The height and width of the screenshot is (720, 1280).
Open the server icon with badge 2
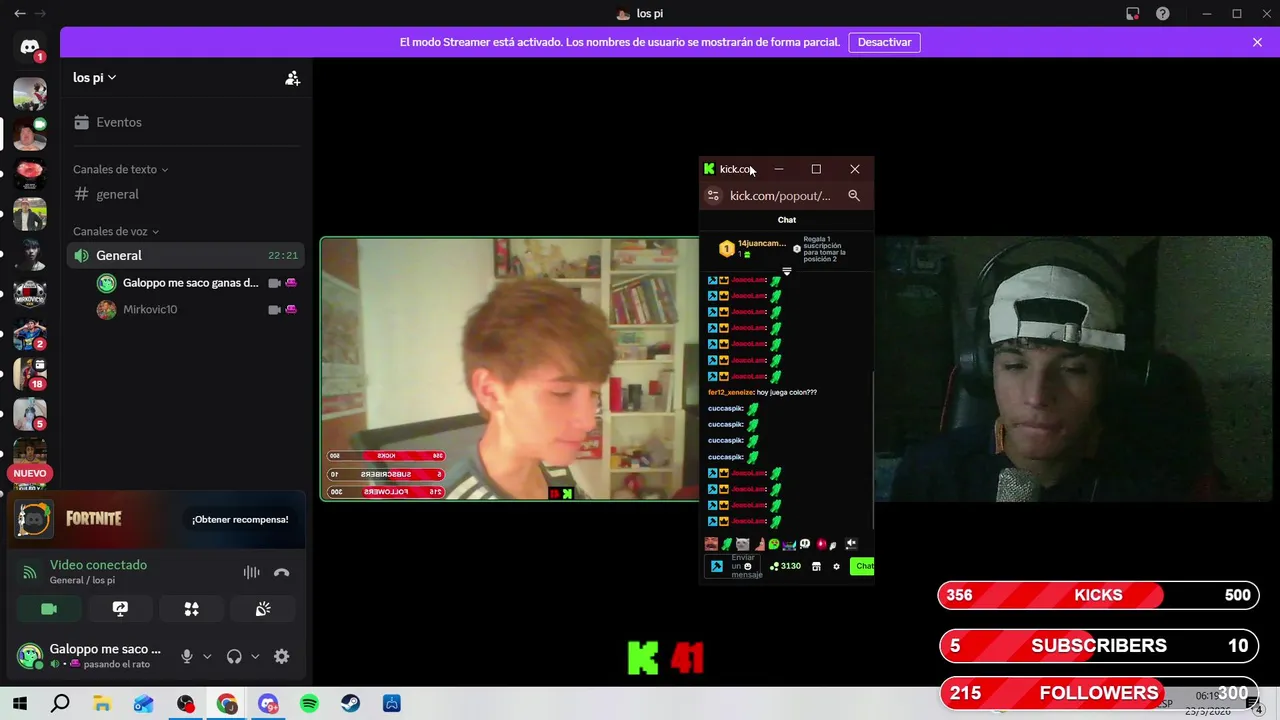(30, 334)
